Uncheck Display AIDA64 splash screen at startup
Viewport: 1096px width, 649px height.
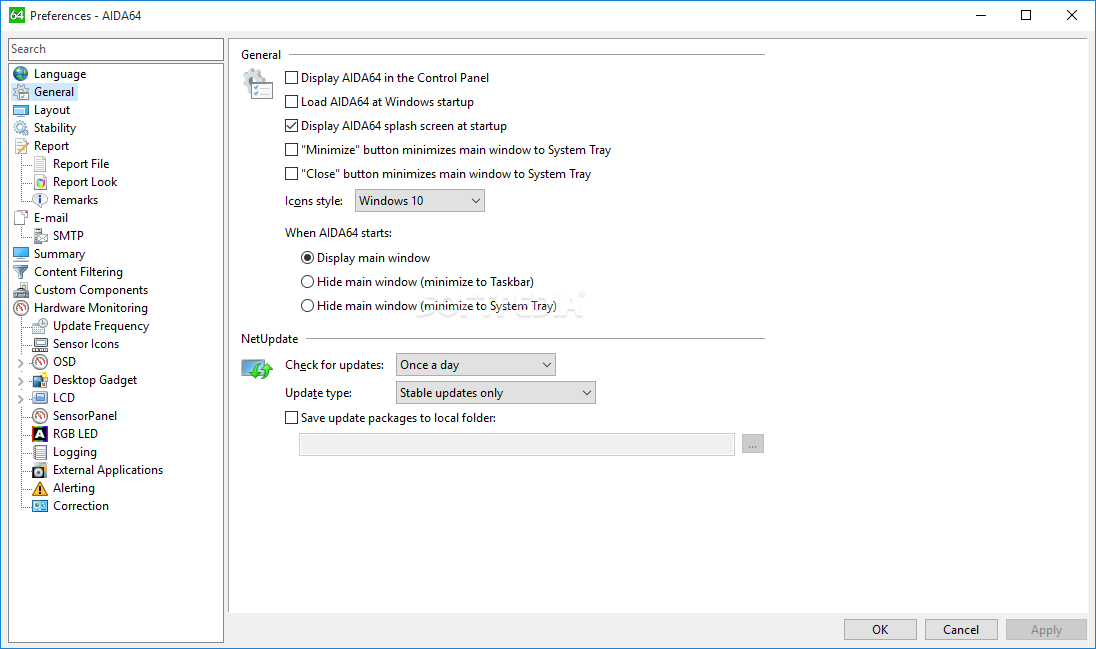(291, 126)
